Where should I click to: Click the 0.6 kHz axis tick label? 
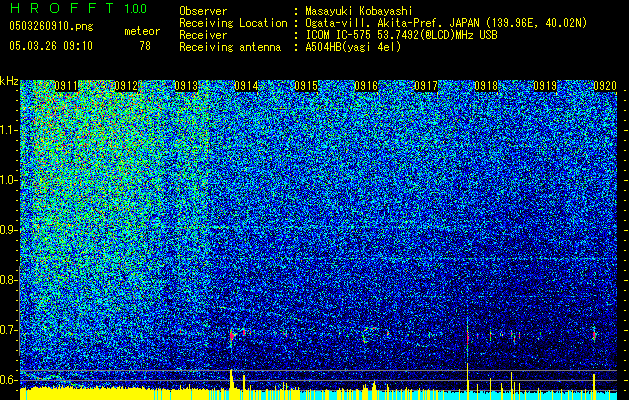tap(8, 380)
